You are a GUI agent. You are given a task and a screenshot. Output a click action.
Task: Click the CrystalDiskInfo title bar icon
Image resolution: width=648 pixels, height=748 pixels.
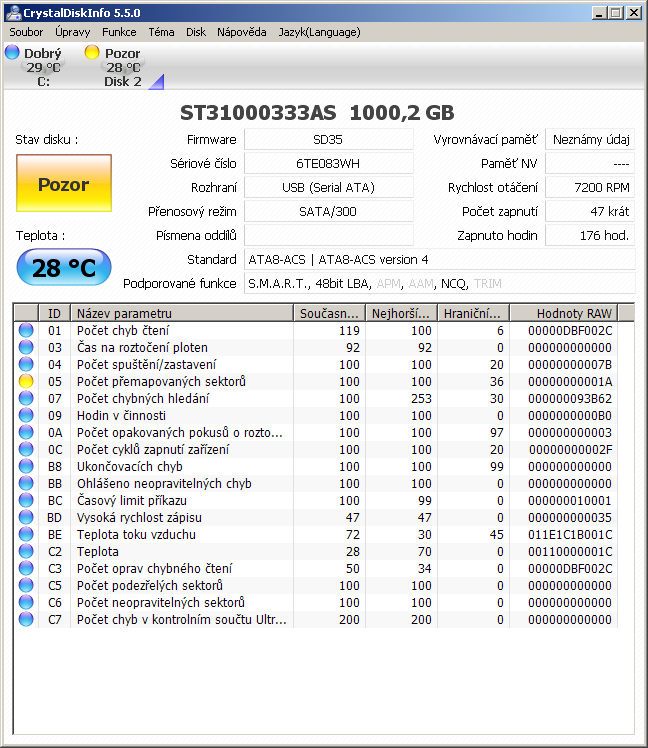(13, 12)
